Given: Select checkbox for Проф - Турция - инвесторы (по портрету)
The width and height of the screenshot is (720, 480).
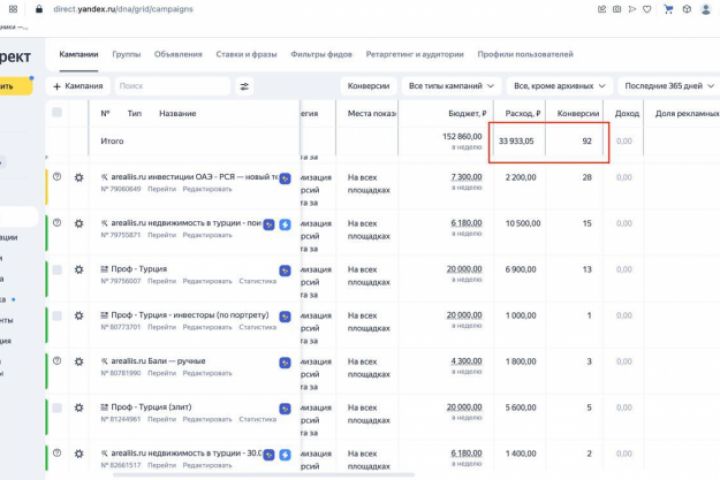Looking at the screenshot, I should (x=57, y=316).
